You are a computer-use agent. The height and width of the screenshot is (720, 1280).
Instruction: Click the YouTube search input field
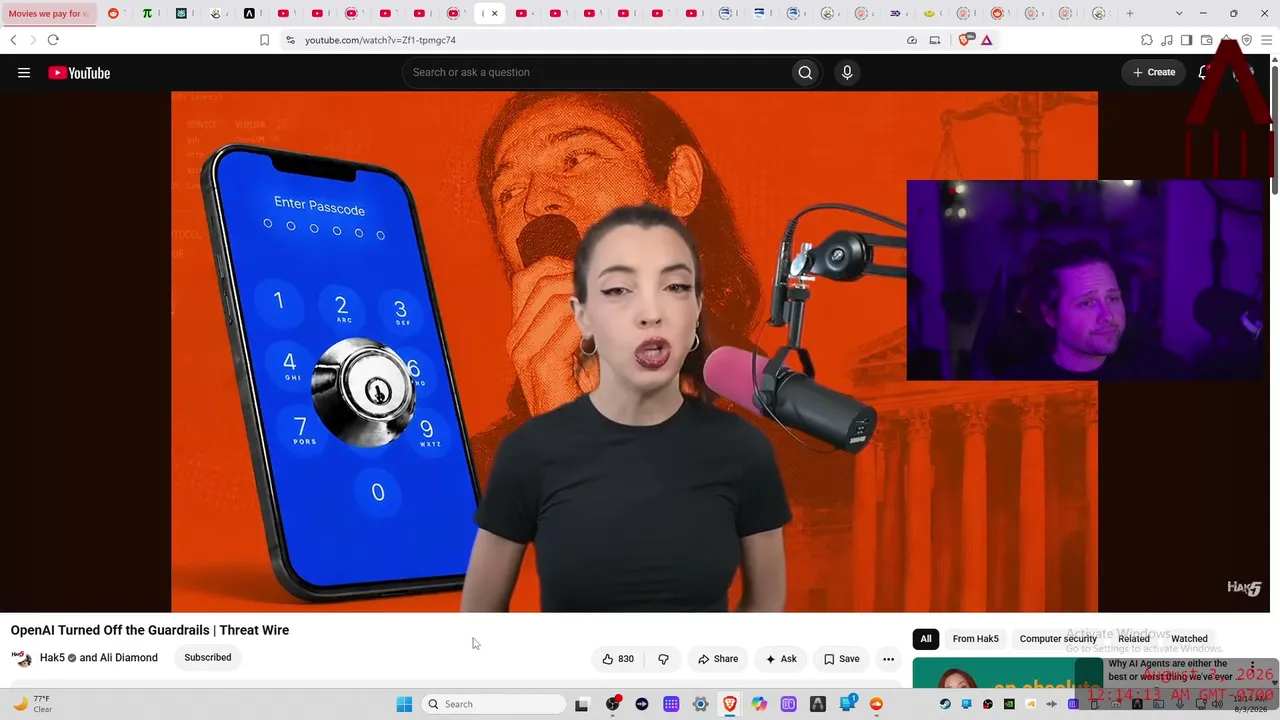[595, 72]
